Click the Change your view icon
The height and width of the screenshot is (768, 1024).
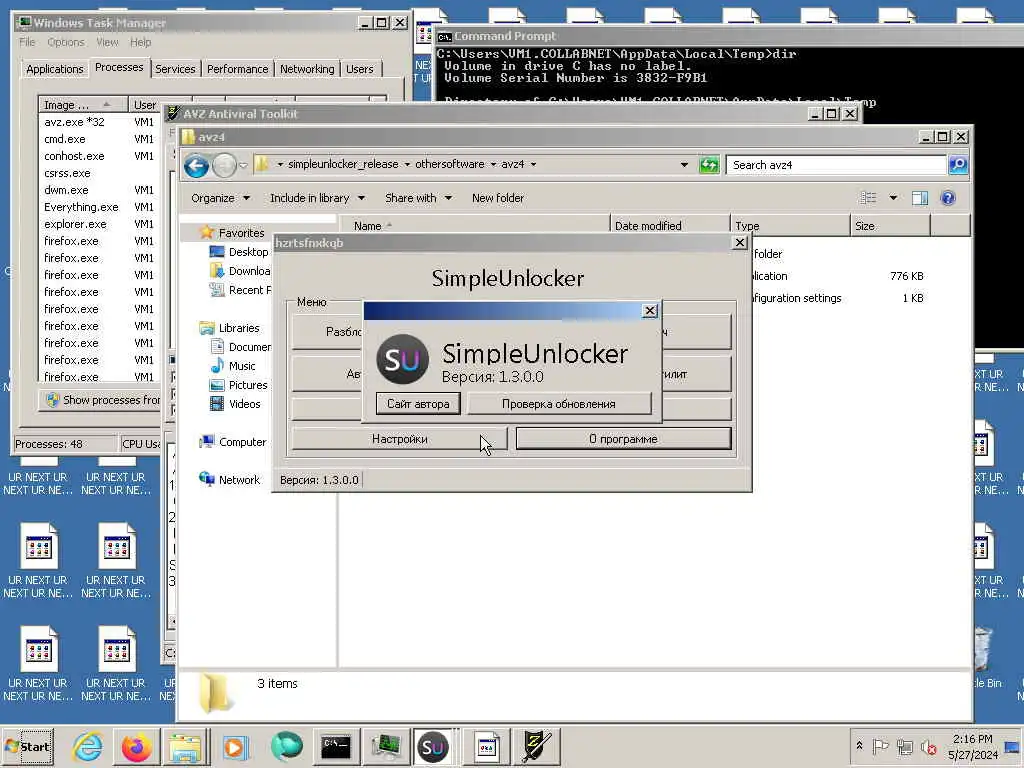pyautogui.click(x=868, y=198)
